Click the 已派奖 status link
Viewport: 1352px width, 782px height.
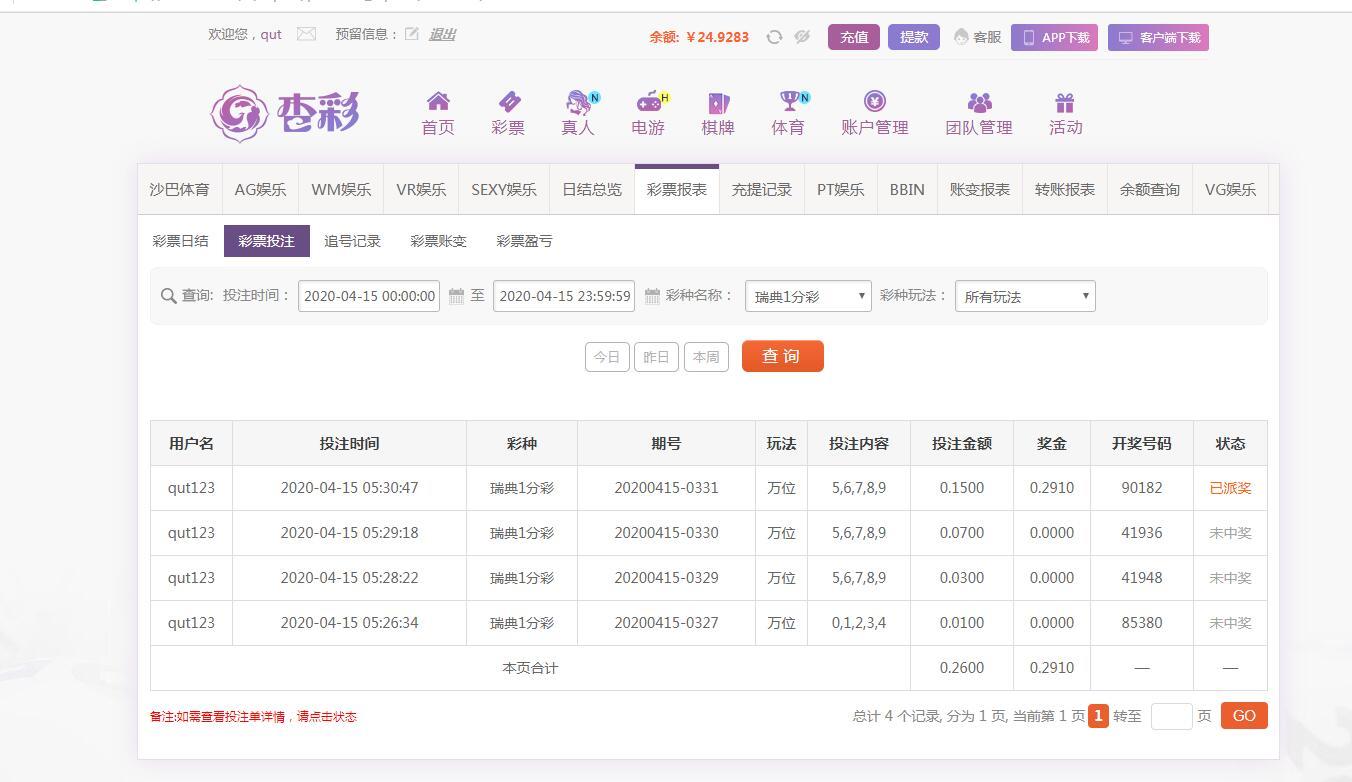1230,488
